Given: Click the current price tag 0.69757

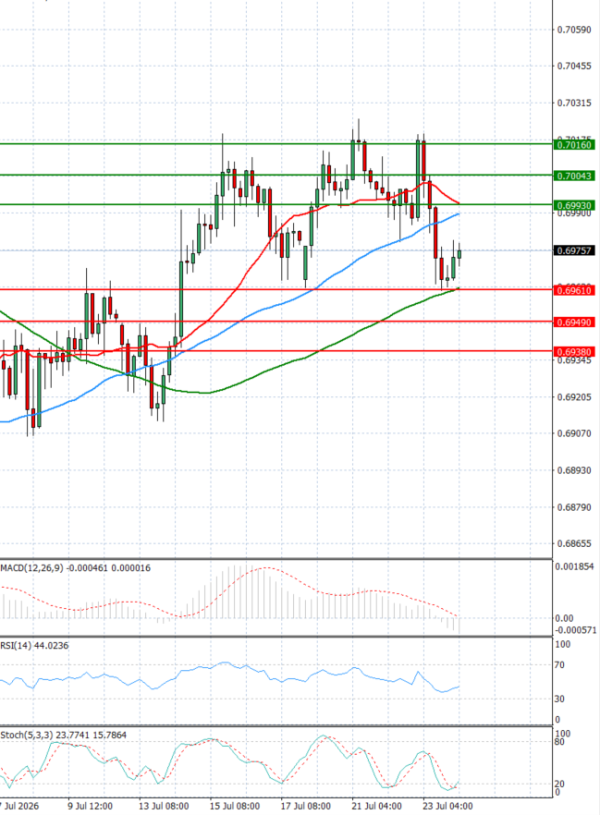Looking at the screenshot, I should [x=574, y=251].
